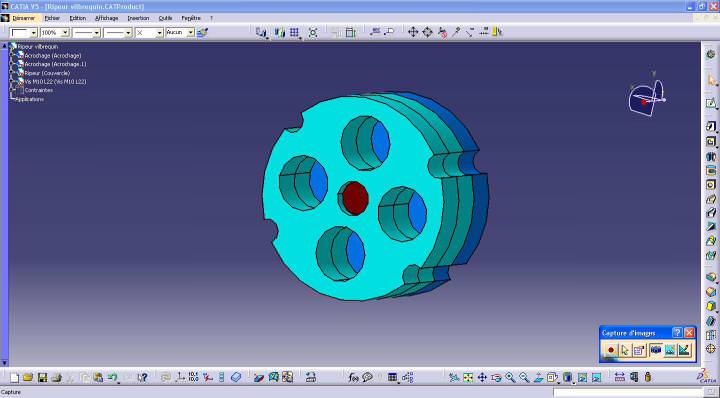Viewport: 720px width, 398px height.
Task: Select the Ripeur vilbrequin root node
Action: click(x=38, y=46)
